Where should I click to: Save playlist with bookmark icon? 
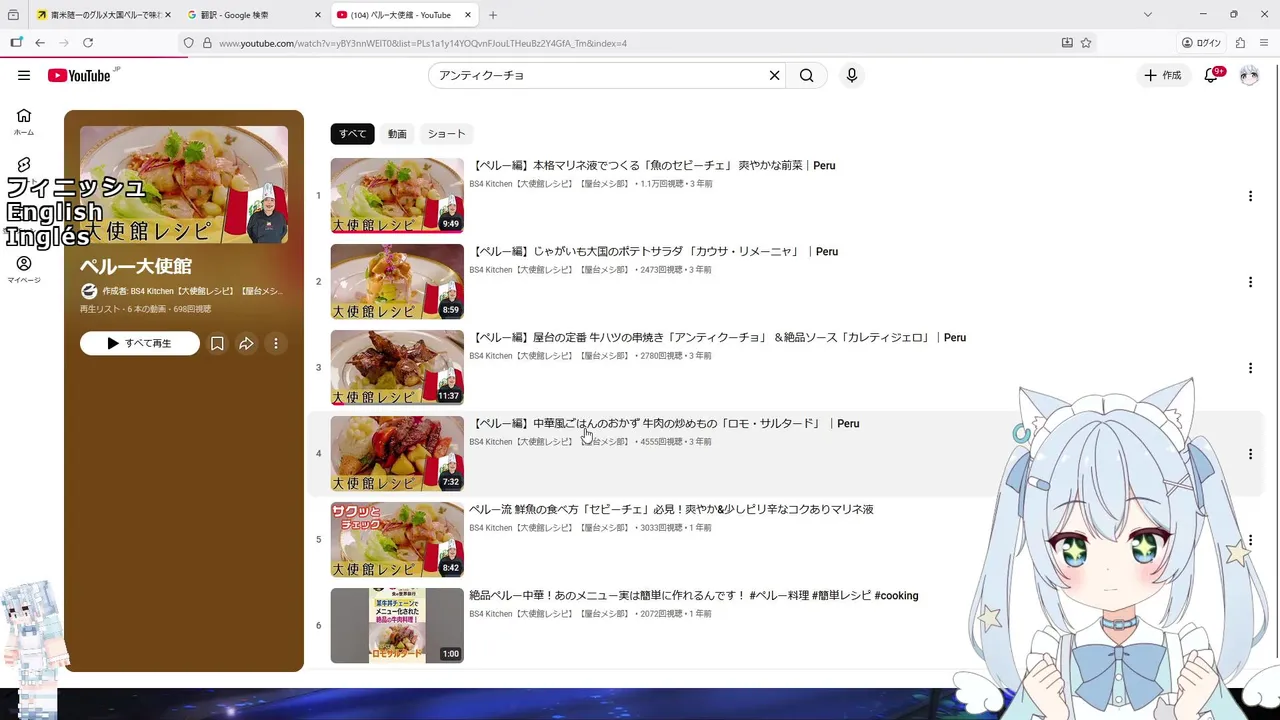pos(217,343)
